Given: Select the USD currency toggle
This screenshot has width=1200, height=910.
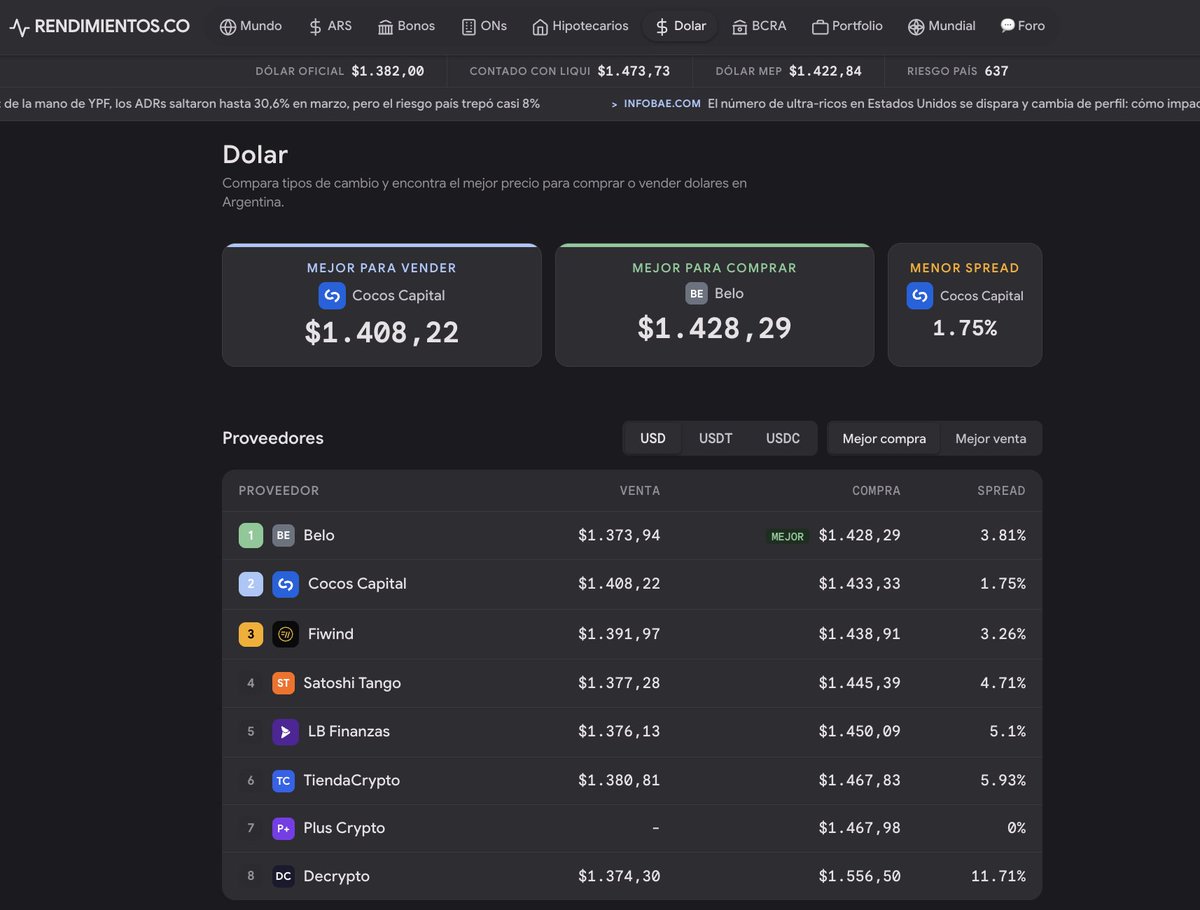Looking at the screenshot, I should [653, 438].
